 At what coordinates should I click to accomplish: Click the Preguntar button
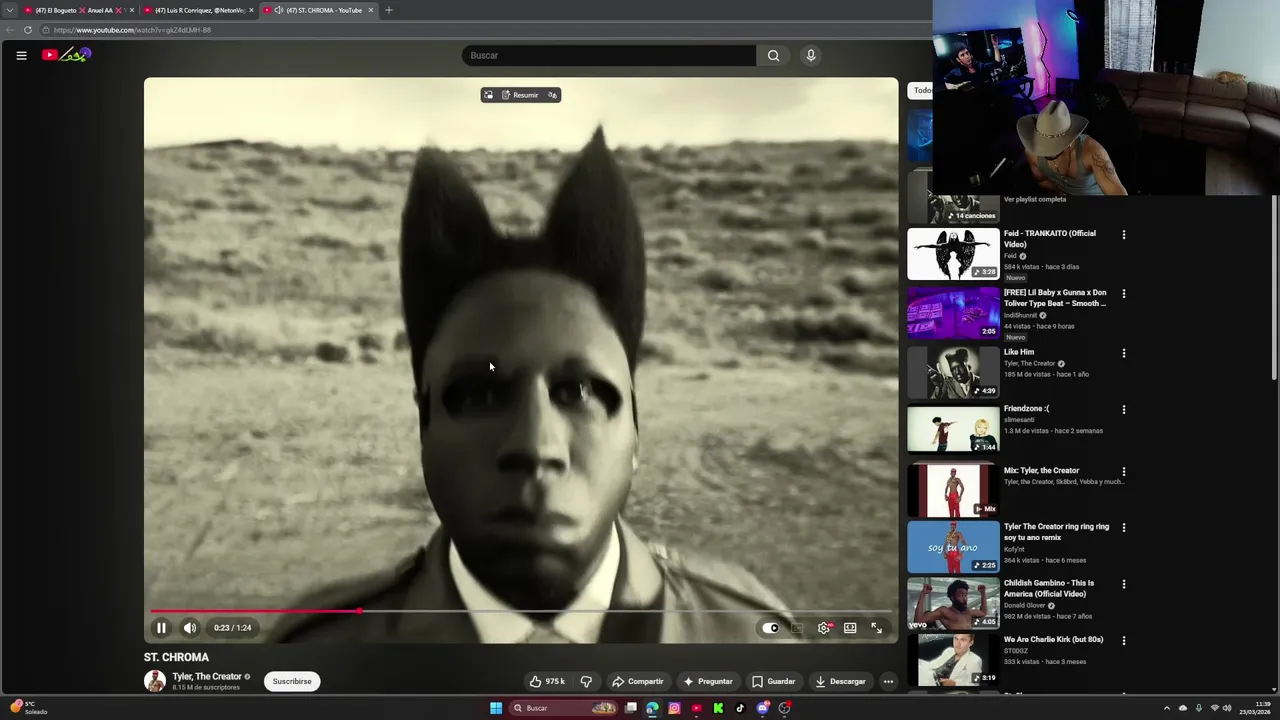[708, 681]
